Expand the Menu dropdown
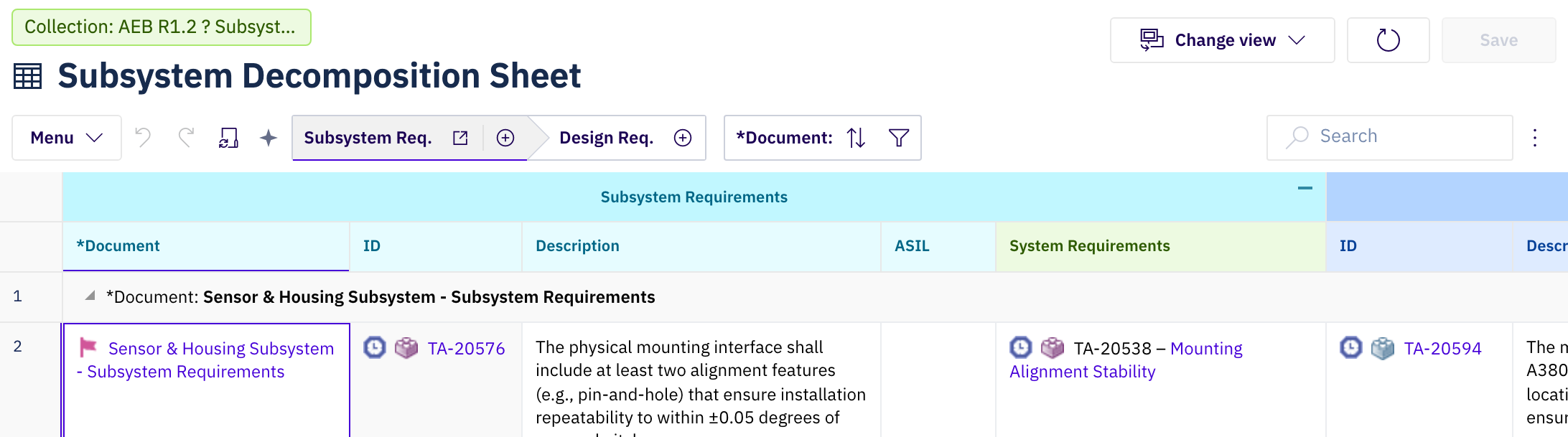 click(66, 138)
